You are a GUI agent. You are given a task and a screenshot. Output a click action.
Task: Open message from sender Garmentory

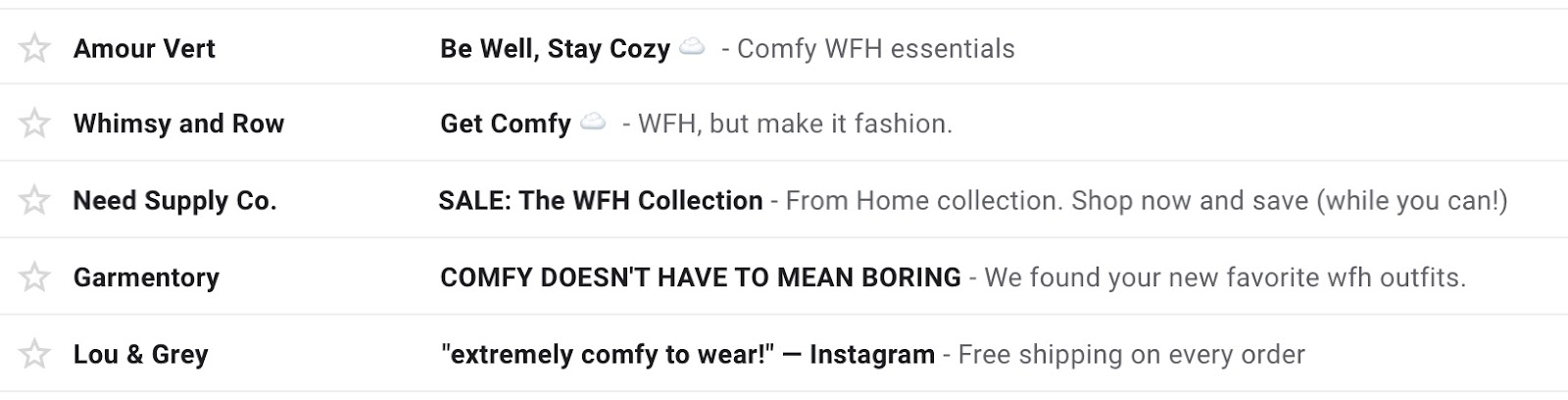point(146,278)
